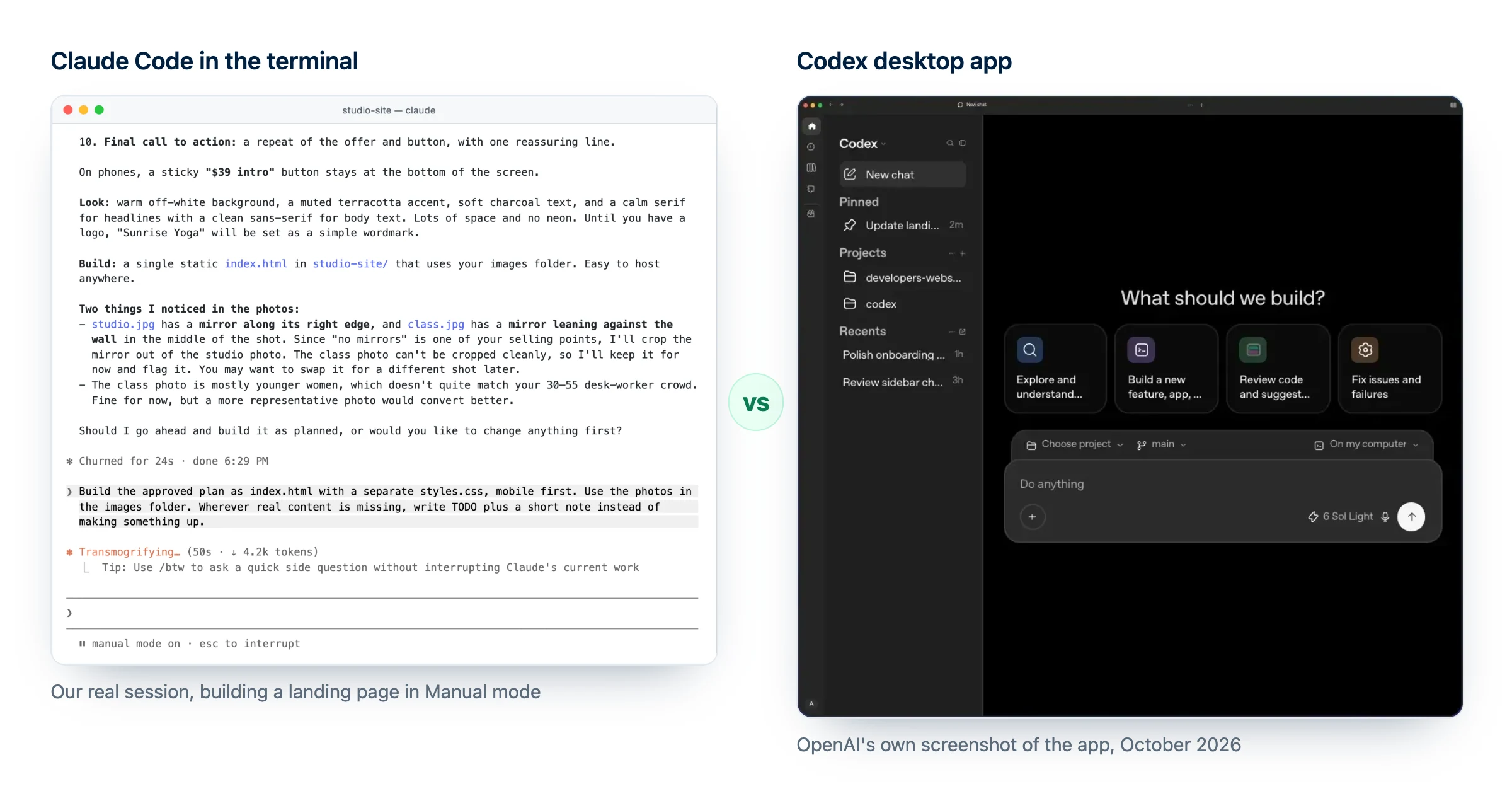Click the New chat button in sidebar

(902, 175)
